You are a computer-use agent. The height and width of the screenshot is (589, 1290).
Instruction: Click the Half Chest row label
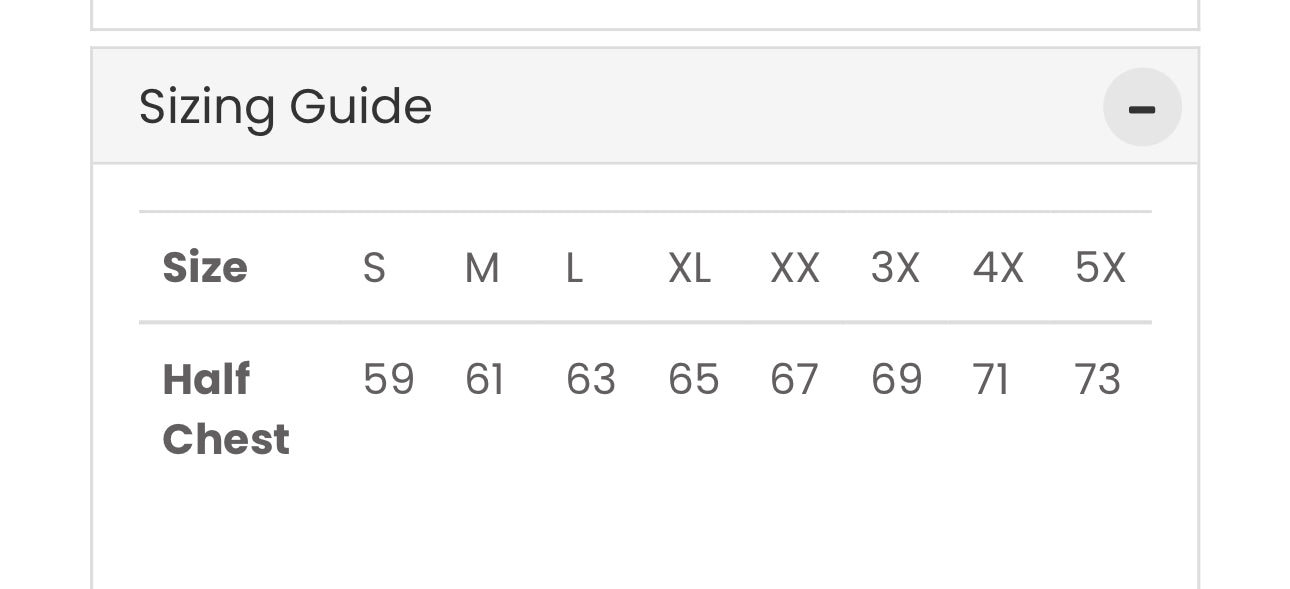[226, 409]
